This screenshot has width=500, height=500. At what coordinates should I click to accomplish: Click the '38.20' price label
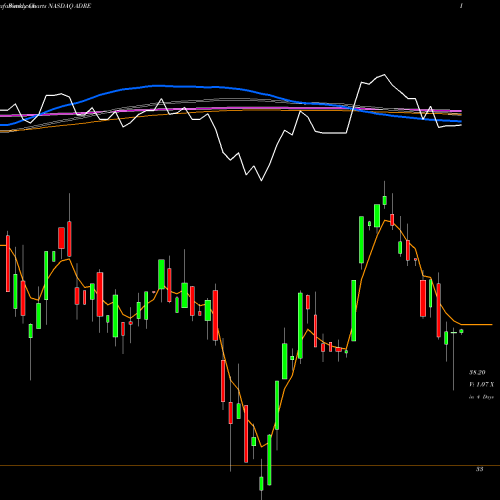477,372
